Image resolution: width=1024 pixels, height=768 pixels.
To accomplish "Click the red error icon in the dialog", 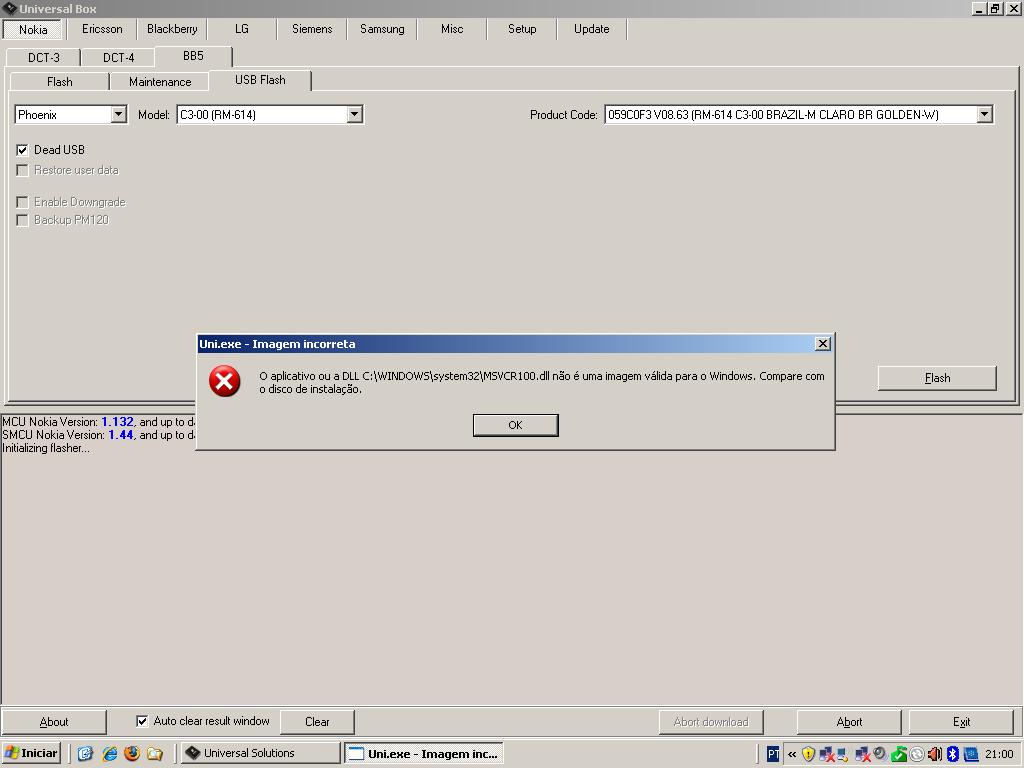I will pos(224,381).
